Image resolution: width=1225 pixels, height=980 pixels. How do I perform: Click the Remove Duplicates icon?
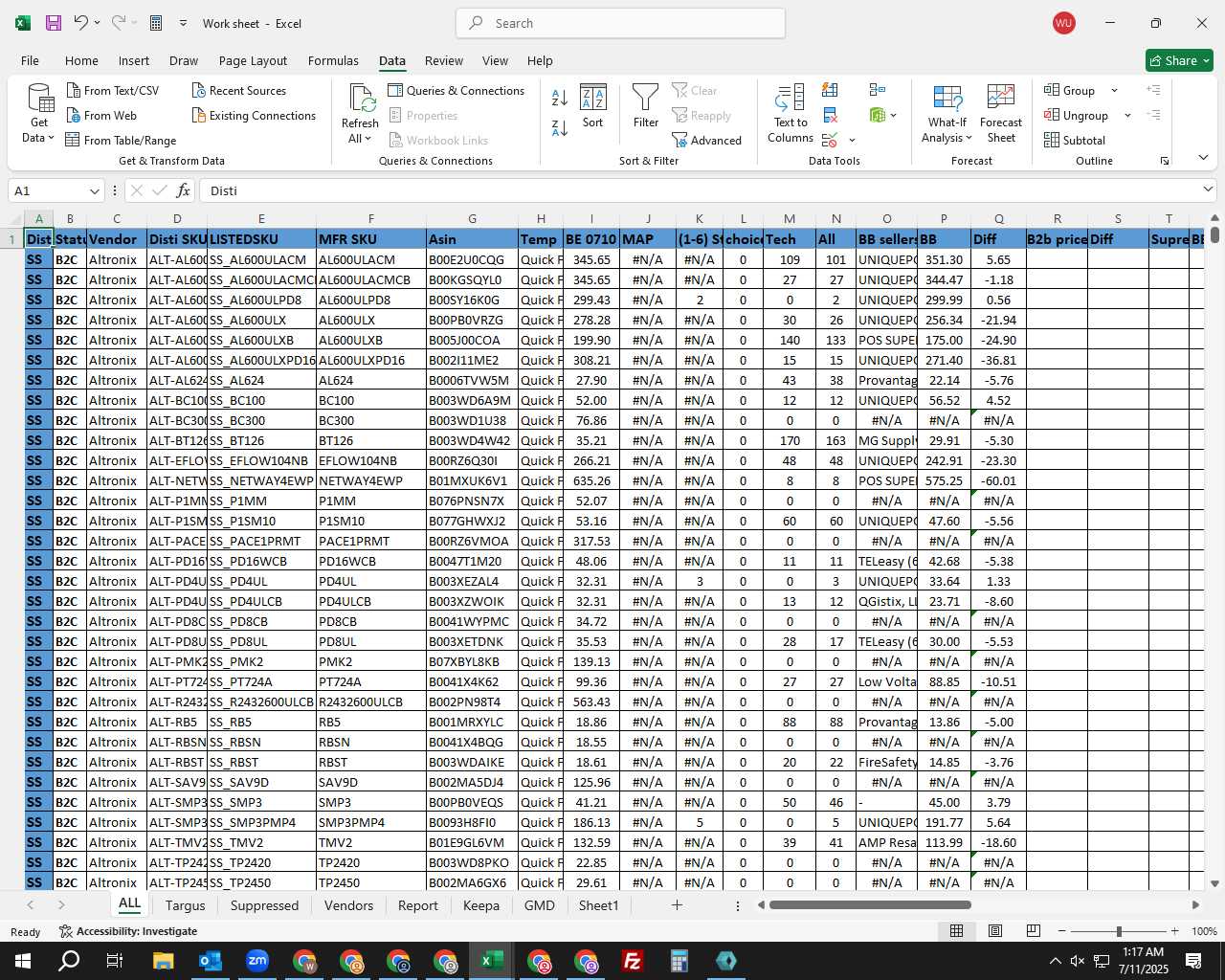point(831,116)
